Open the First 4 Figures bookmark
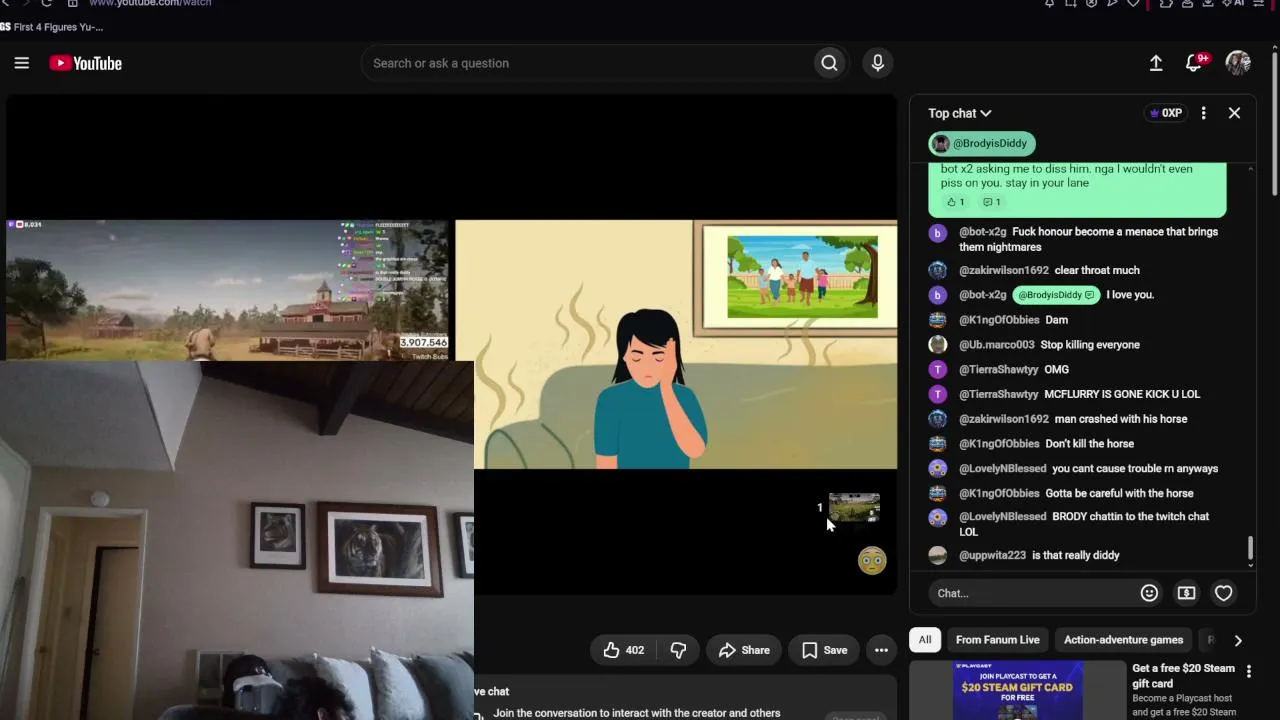 (x=52, y=27)
